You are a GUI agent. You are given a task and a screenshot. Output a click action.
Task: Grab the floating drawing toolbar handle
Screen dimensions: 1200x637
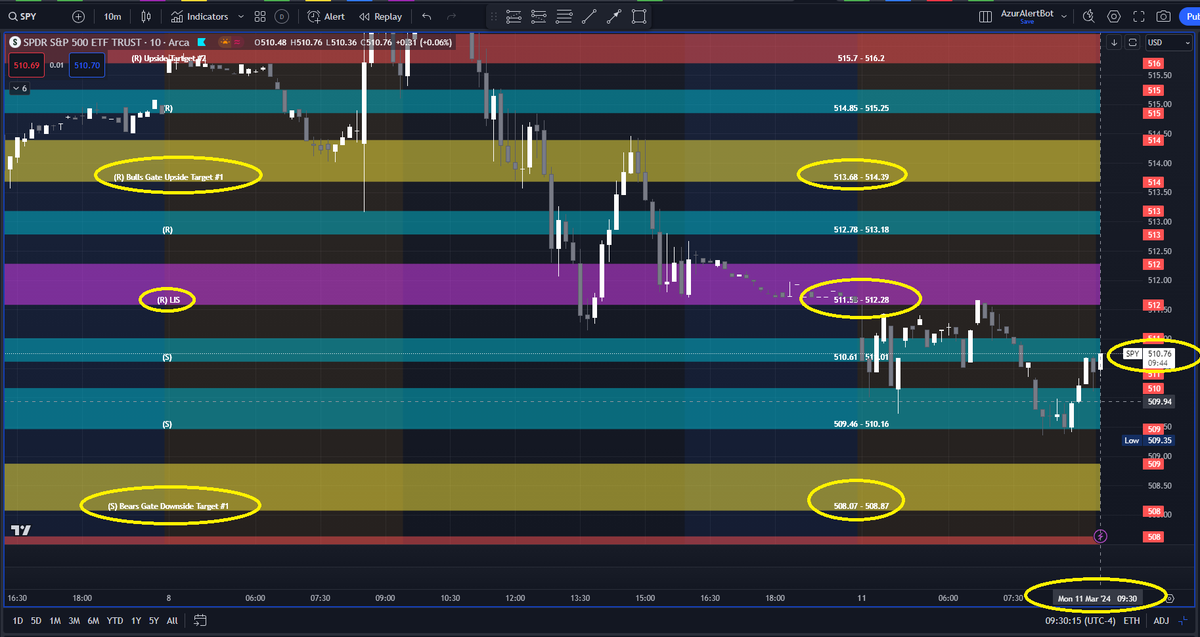(x=494, y=16)
